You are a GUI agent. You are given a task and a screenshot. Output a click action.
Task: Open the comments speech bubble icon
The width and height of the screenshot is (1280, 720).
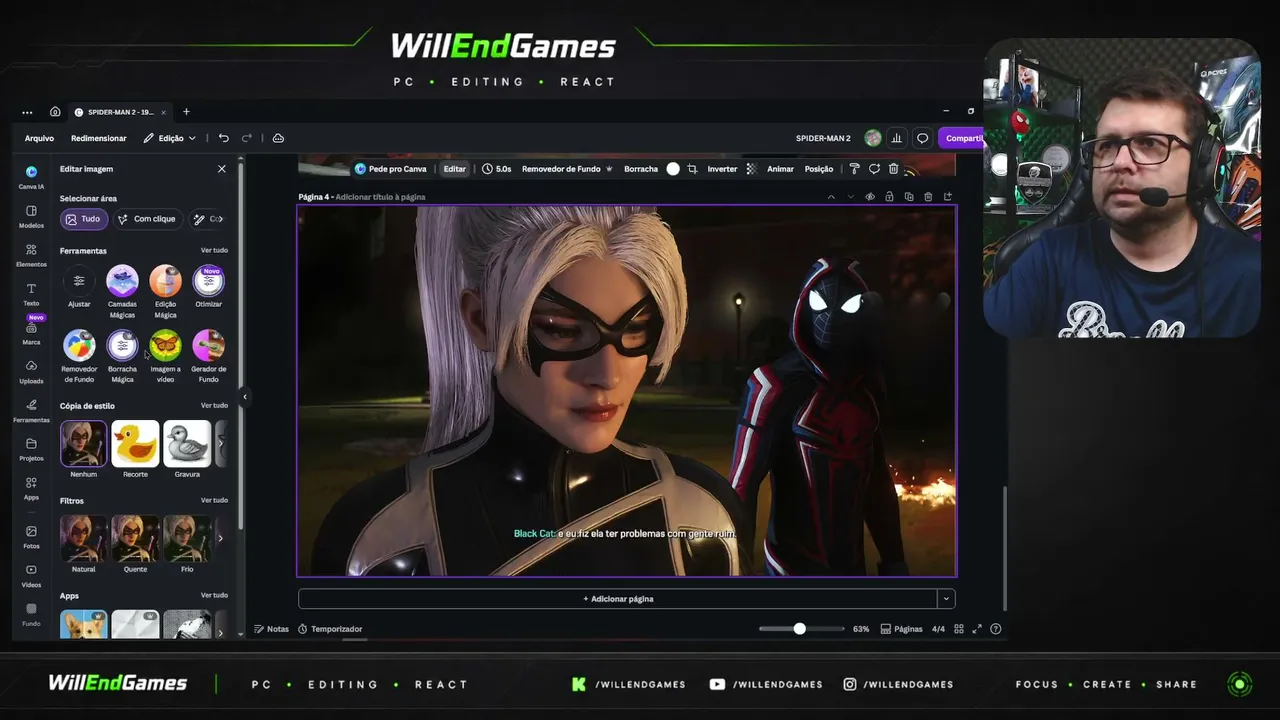click(923, 138)
